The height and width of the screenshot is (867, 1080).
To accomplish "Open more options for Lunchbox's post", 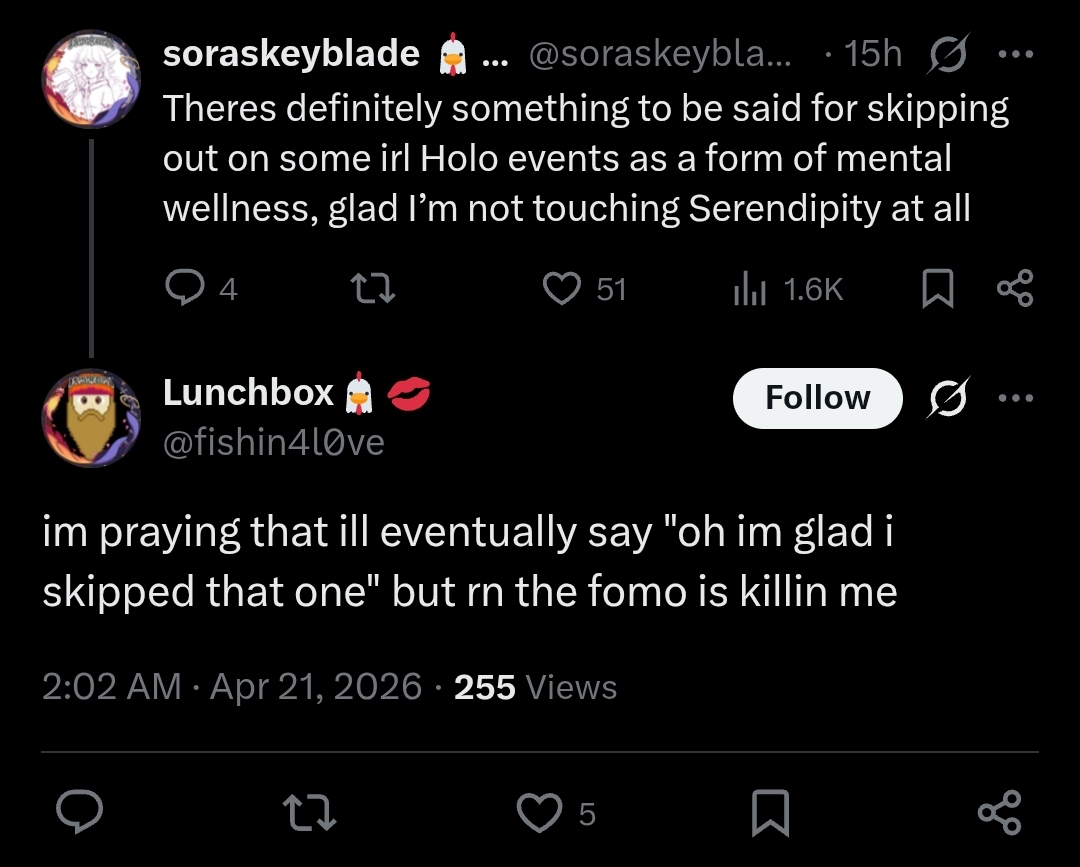I will click(x=1016, y=398).
